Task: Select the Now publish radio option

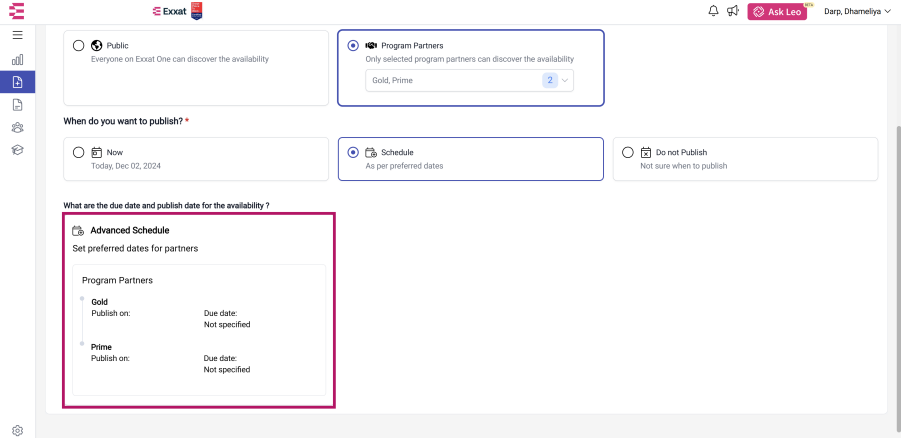Action: pos(79,153)
